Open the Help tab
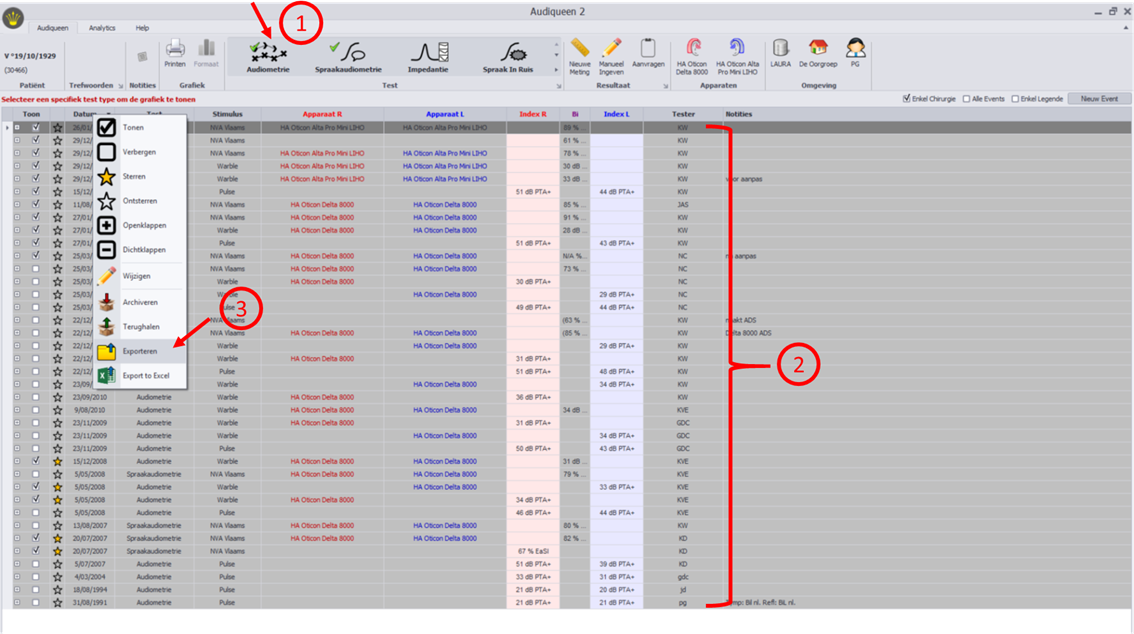Screen dimensions: 1134x634 click(x=142, y=28)
